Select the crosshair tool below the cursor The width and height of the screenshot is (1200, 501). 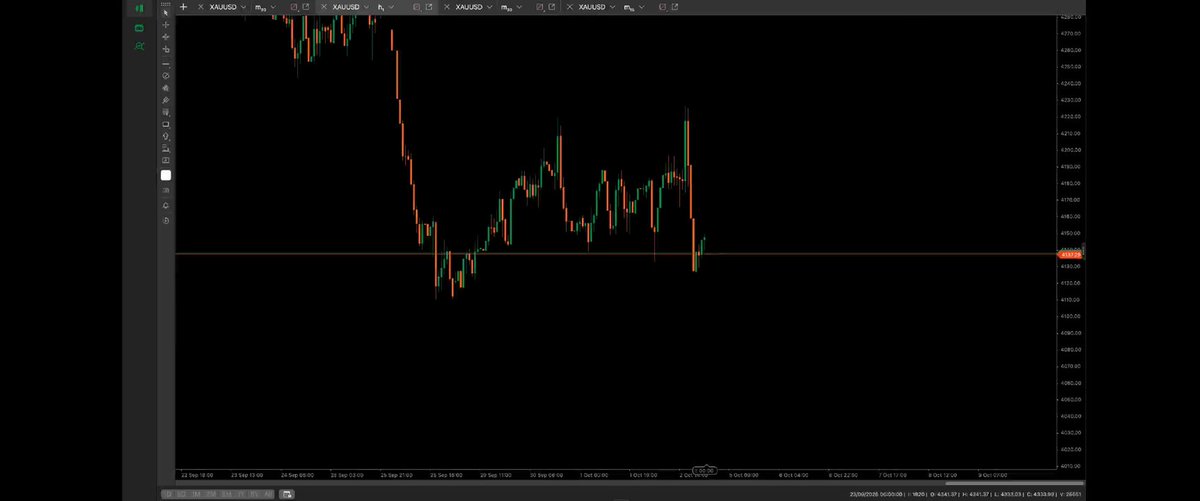(166, 24)
